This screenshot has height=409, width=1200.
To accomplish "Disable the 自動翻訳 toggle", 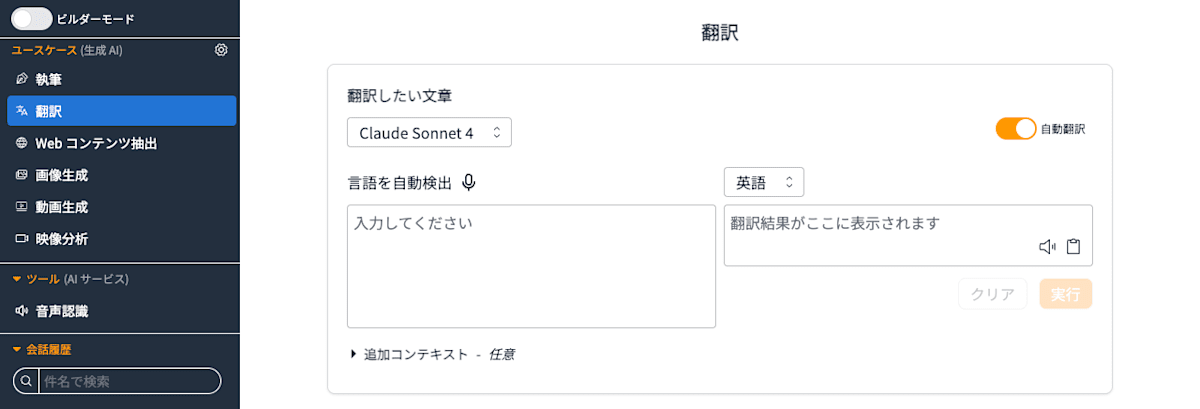I will [1015, 129].
